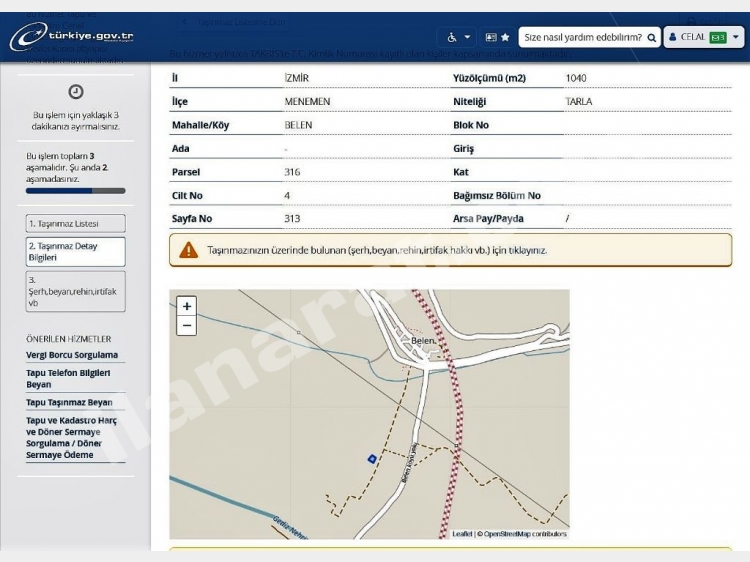Click the BELEN value in Mahalle/Köy row

298,125
